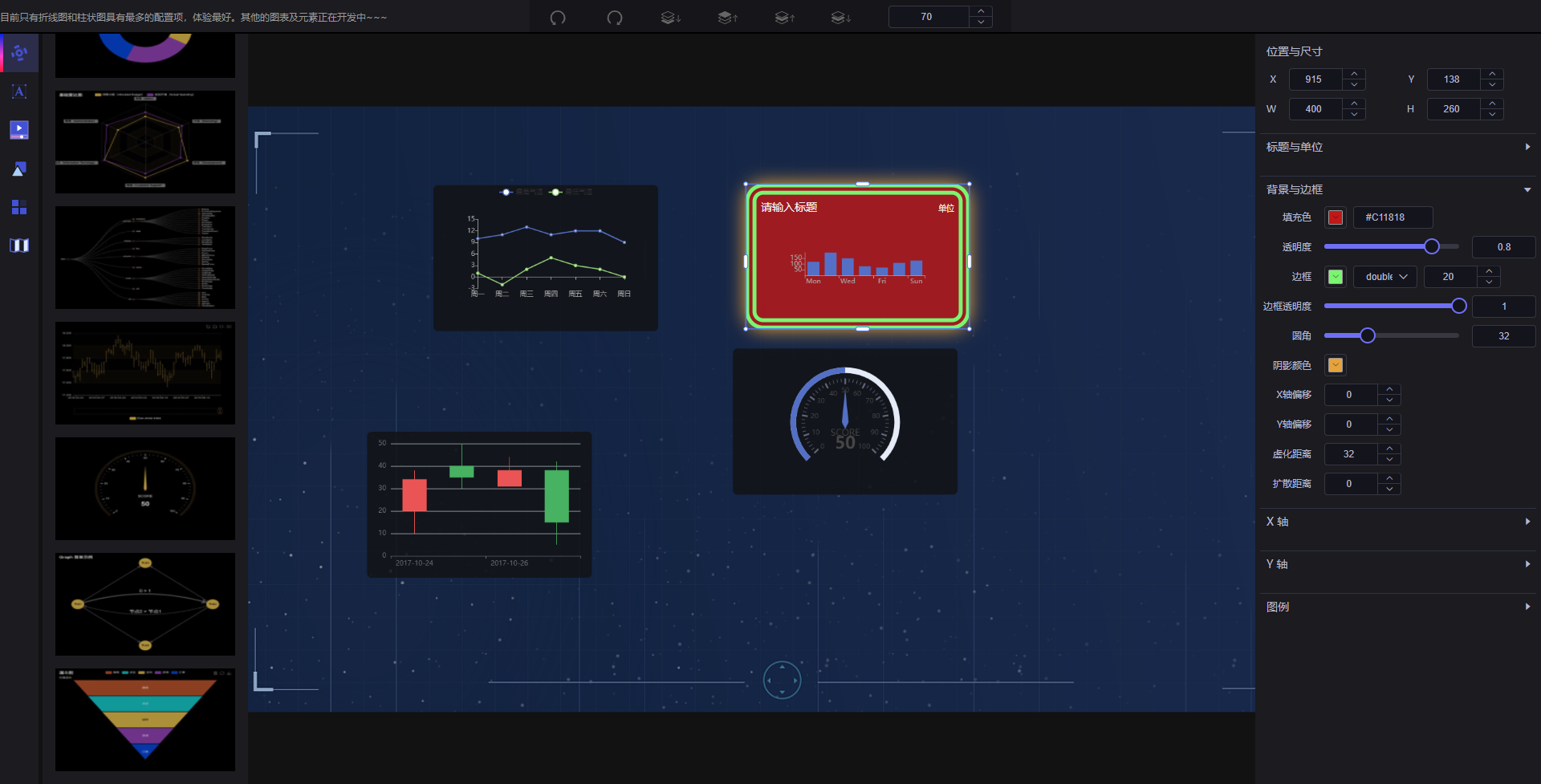Viewport: 1541px width, 784px height.
Task: Increase the zoom value of 70
Action: pos(981,11)
